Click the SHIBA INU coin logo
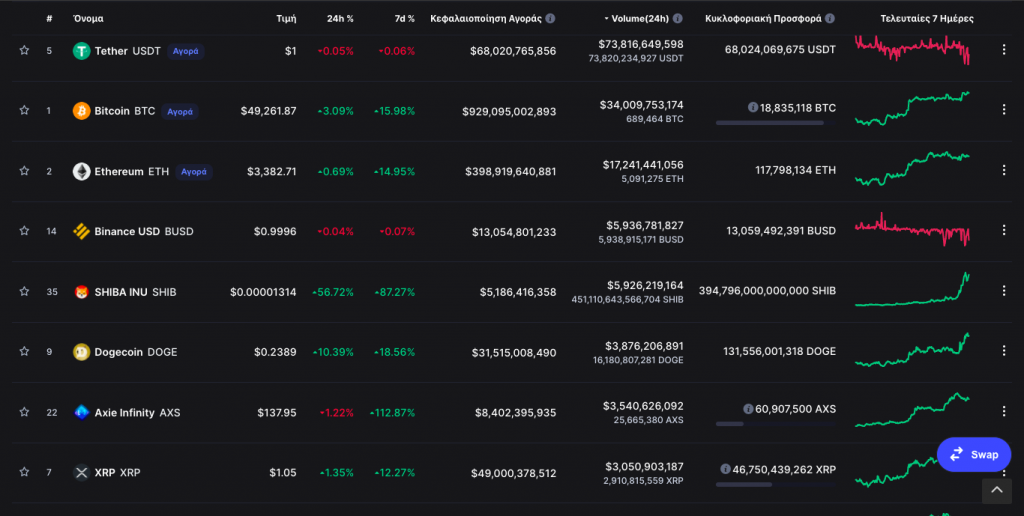The width and height of the screenshot is (1024, 516). (81, 292)
